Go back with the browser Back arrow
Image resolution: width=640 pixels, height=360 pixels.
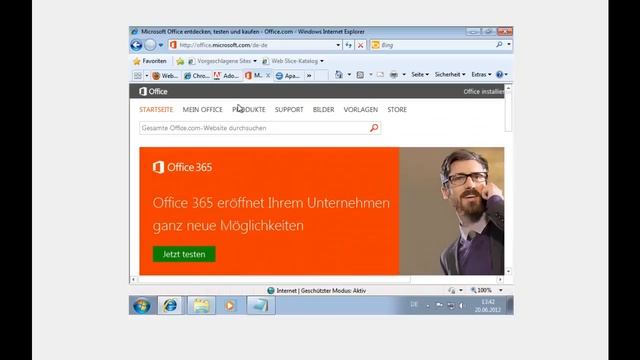coord(136,45)
